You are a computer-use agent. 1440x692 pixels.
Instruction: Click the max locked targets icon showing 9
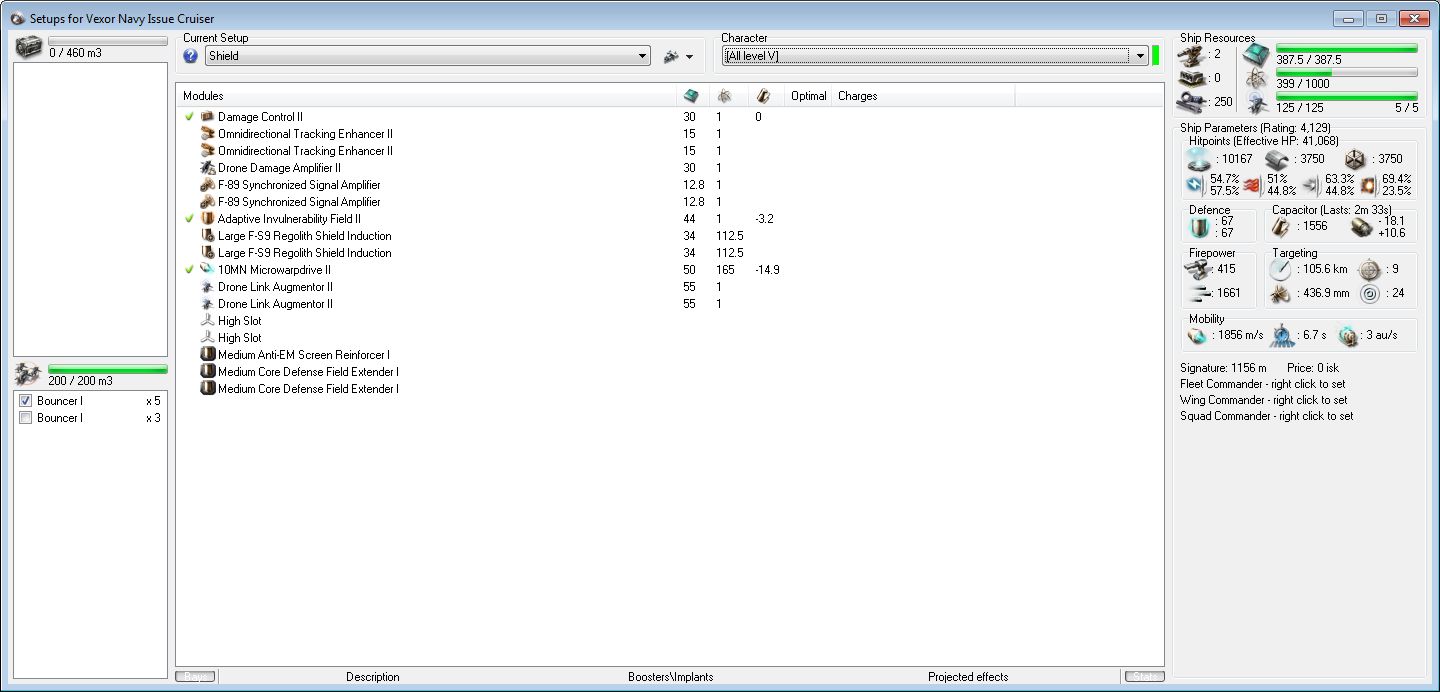click(1369, 269)
